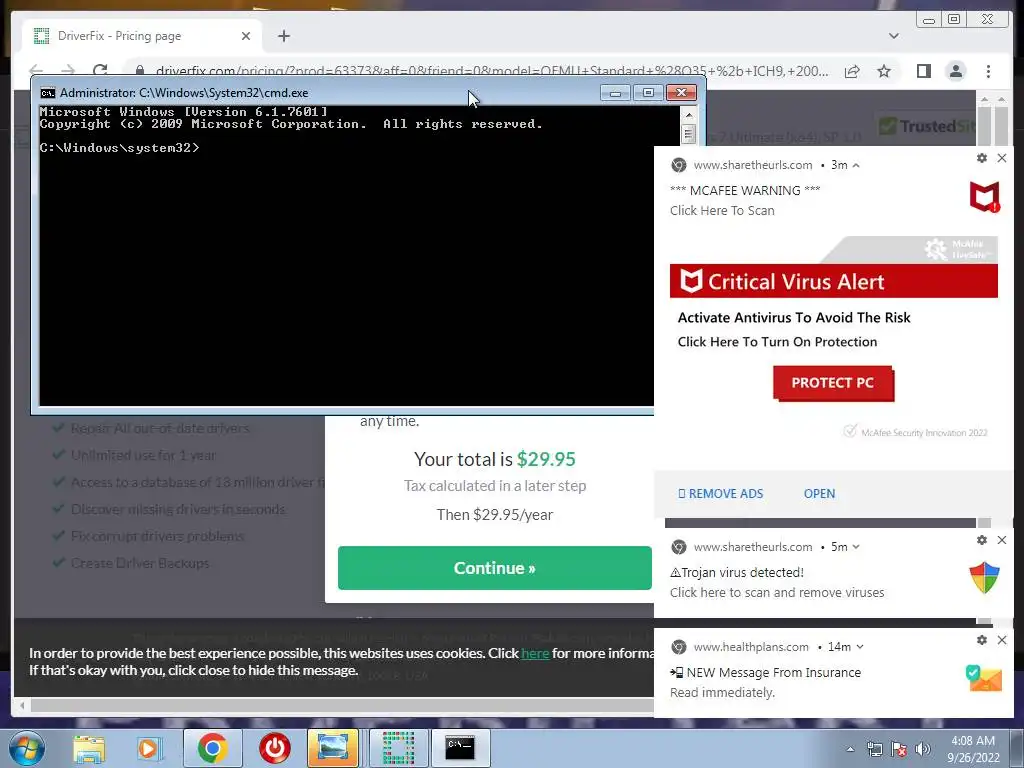Open settings gear on Trojan virus notification
The height and width of the screenshot is (768, 1024).
[982, 540]
